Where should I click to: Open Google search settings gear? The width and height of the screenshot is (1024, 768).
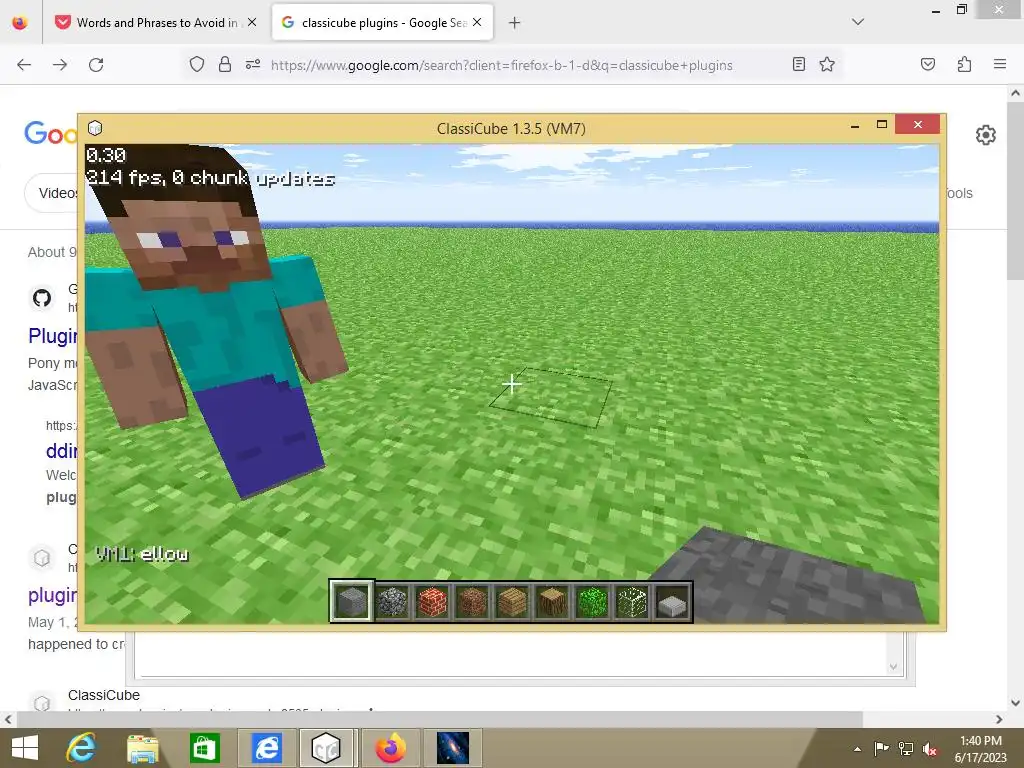tap(985, 135)
